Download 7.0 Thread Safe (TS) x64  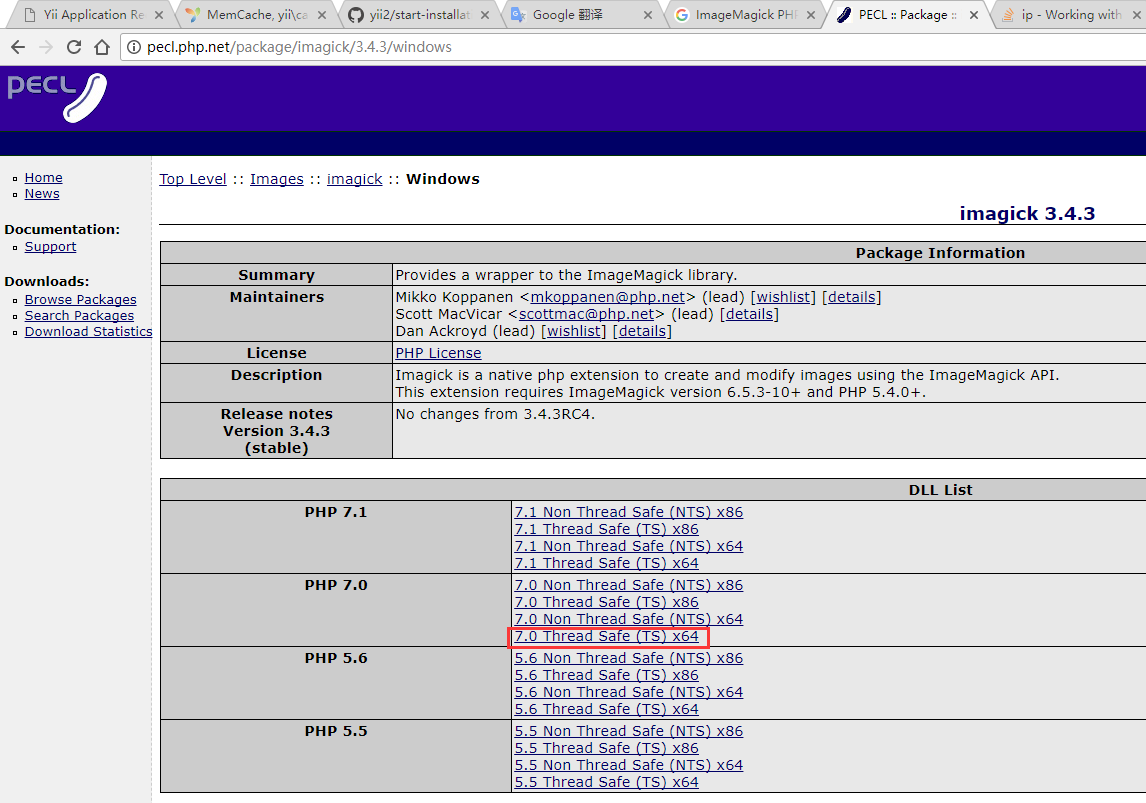click(607, 636)
